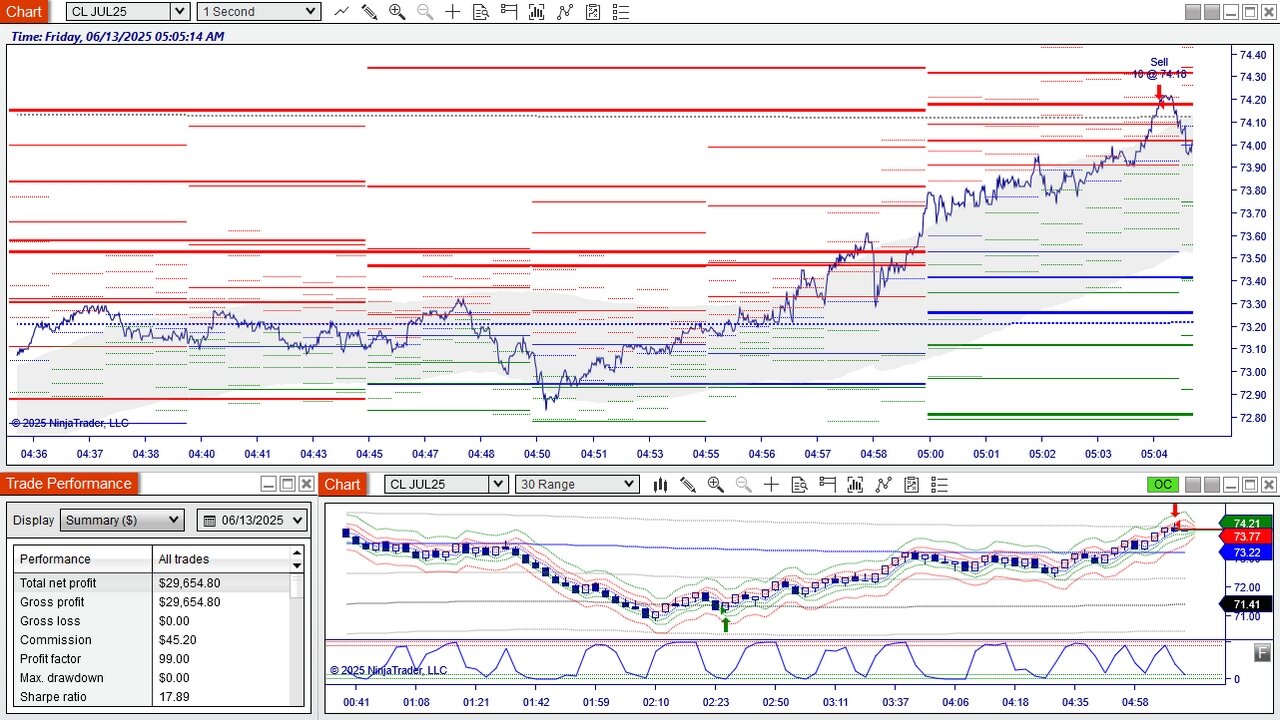
Task: Click red sell arrow marker on bottom chart
Action: coord(1175,510)
